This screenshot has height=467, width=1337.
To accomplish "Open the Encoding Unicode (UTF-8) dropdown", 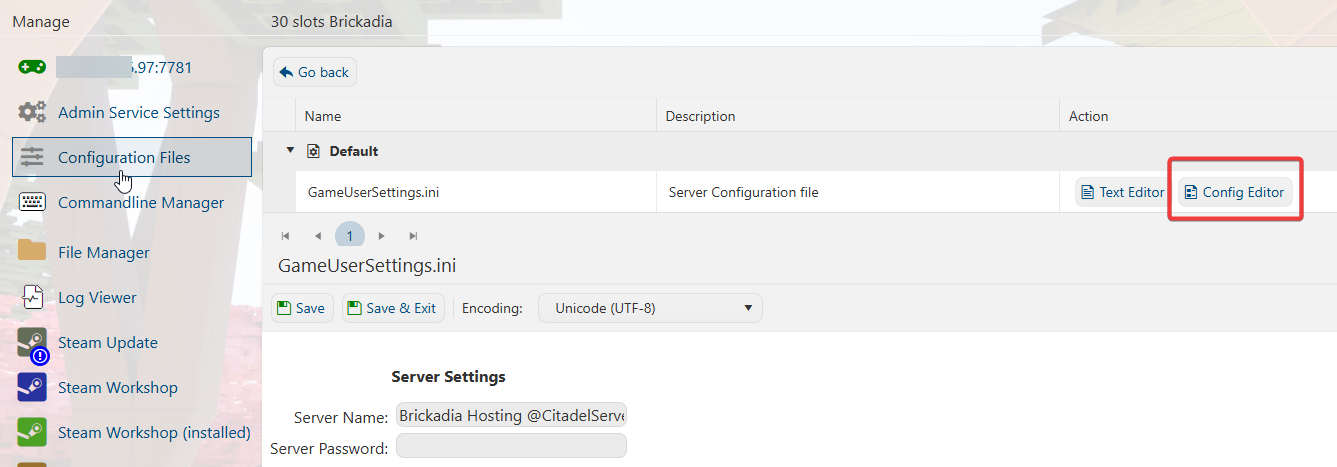I will [650, 308].
